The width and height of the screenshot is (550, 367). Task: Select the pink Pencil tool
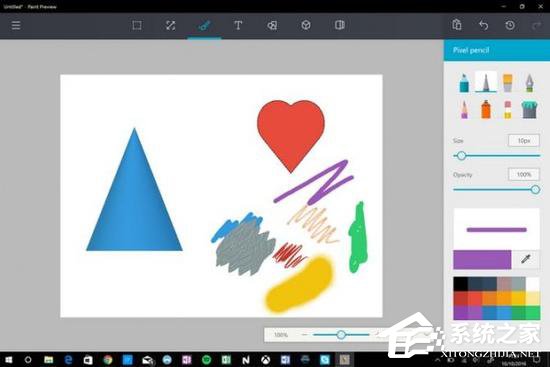(464, 109)
